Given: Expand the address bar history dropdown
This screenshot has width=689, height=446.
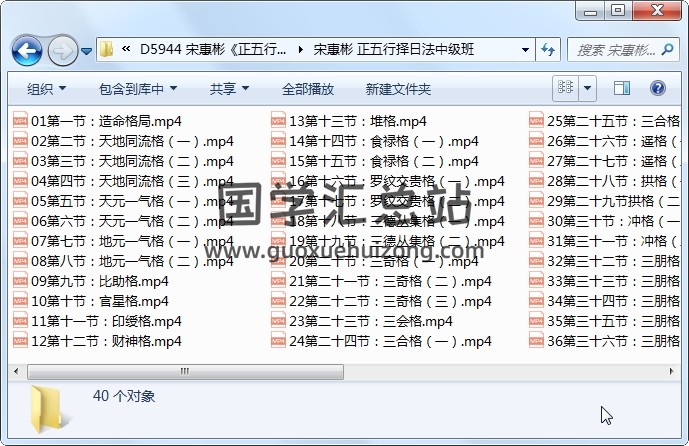Looking at the screenshot, I should coord(525,50).
